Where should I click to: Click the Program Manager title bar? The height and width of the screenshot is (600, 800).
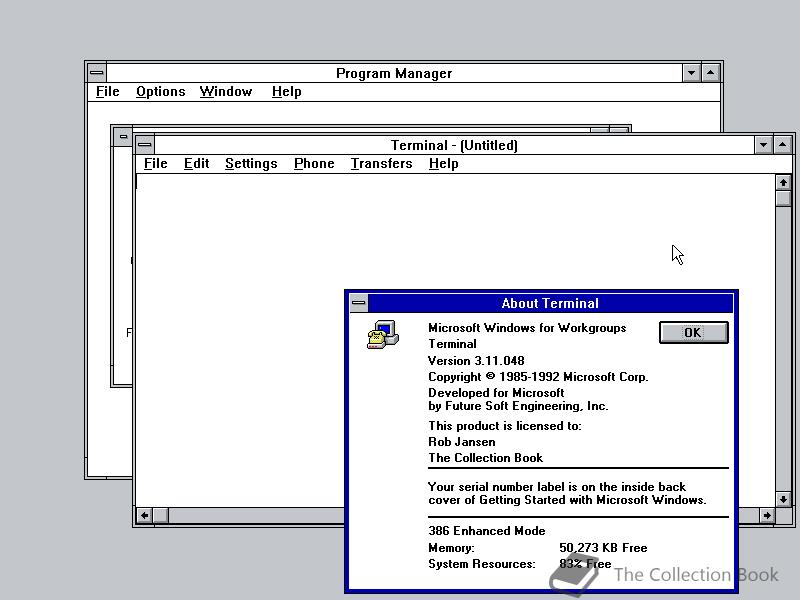(394, 73)
